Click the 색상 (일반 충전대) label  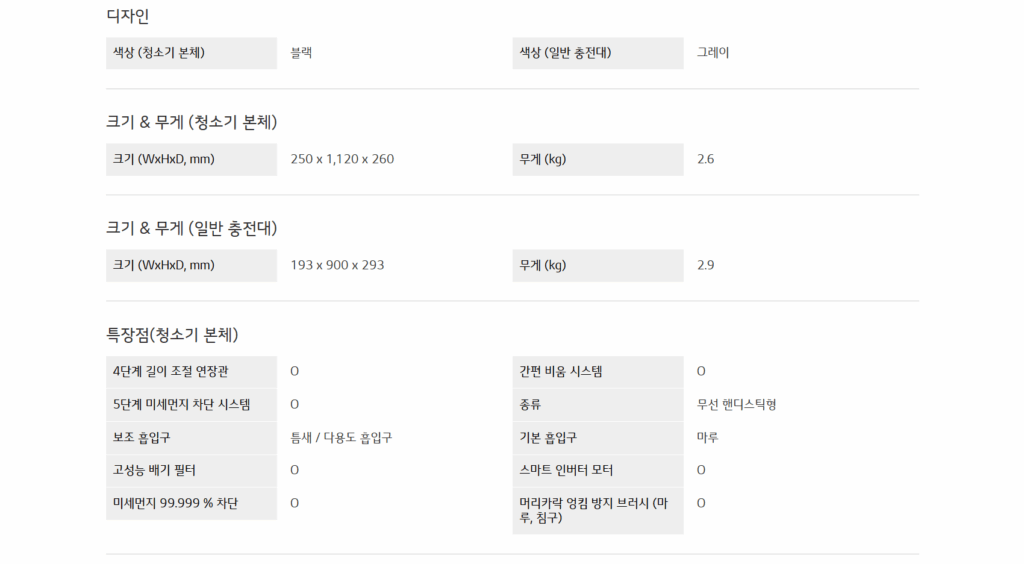pos(565,53)
